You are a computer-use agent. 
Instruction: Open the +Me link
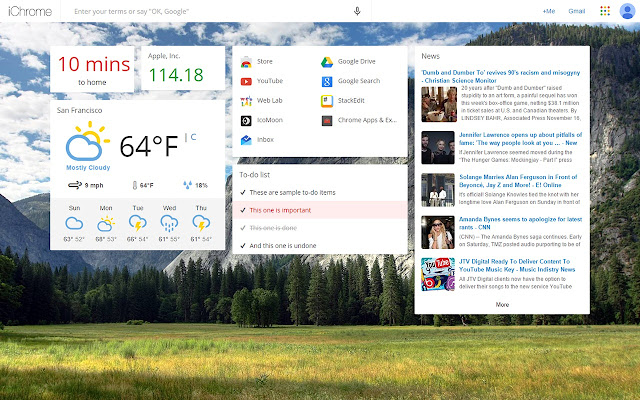[x=549, y=11]
